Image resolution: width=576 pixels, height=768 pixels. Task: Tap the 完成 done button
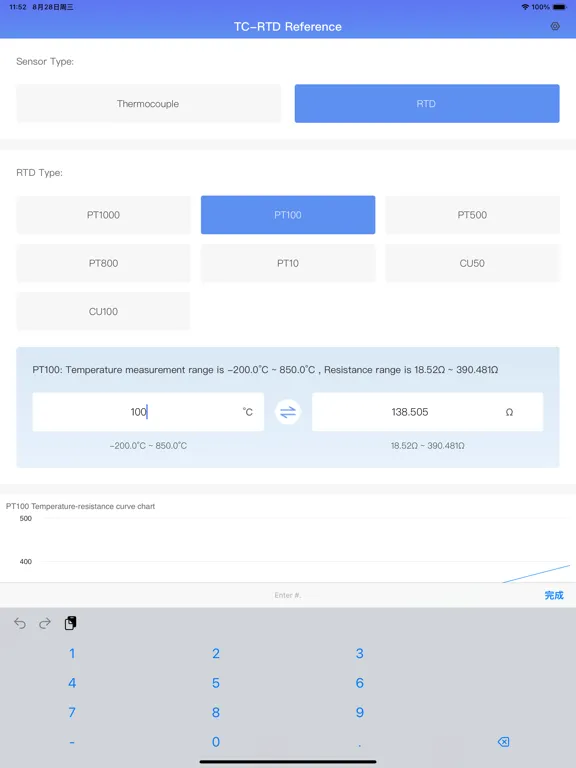tap(554, 595)
